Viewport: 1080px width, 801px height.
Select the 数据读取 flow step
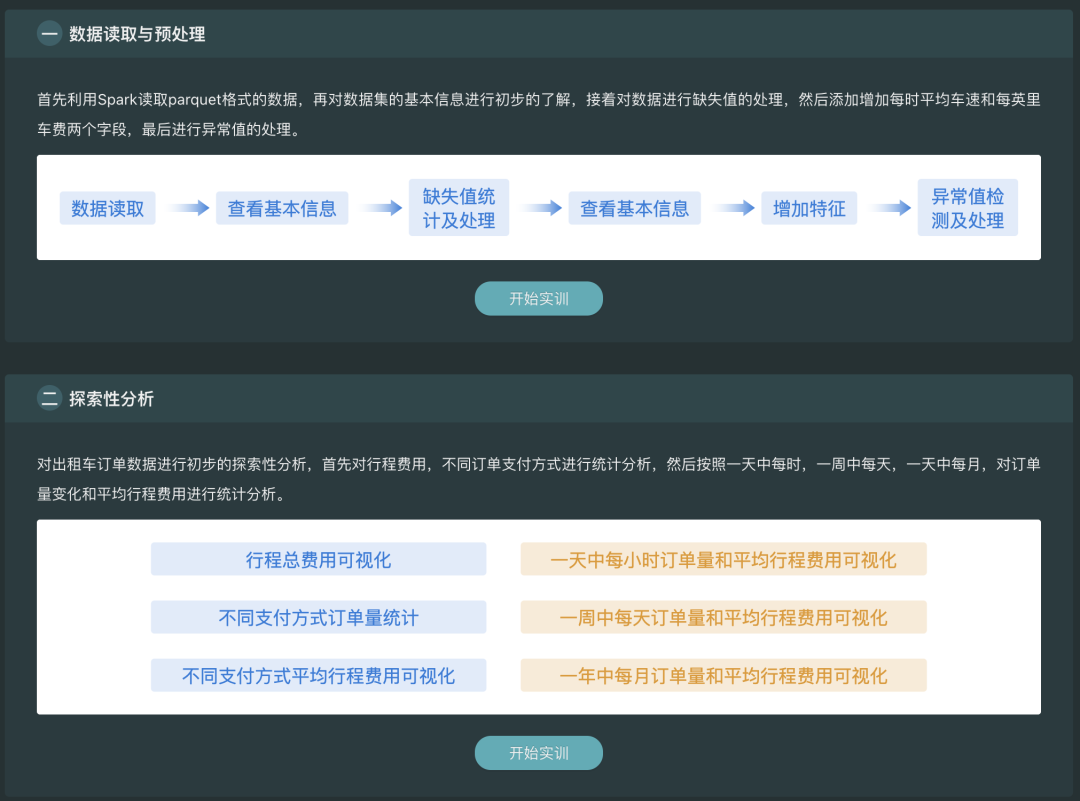[x=107, y=208]
